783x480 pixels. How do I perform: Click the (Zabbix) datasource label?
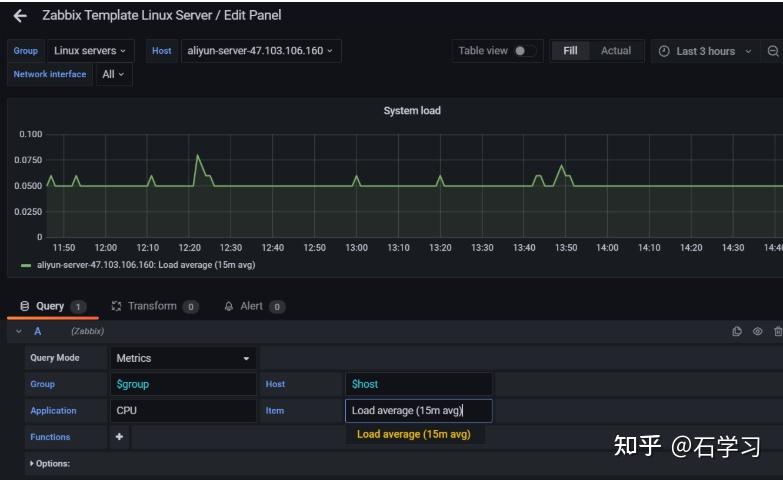87,331
